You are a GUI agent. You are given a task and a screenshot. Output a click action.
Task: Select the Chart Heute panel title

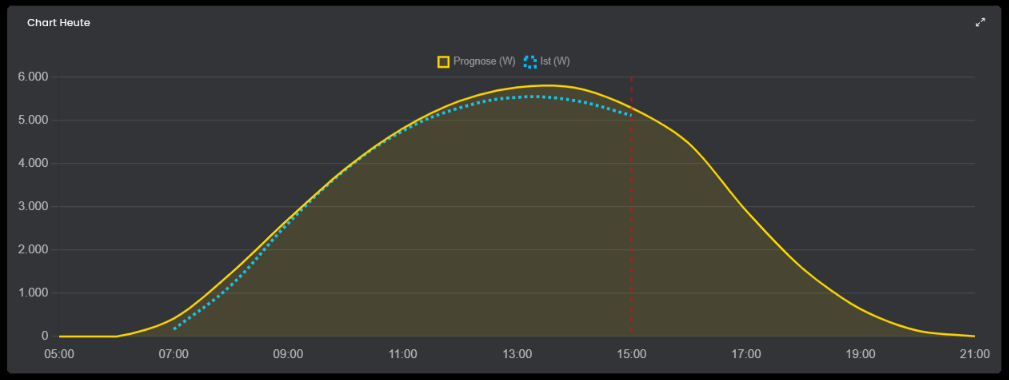coord(59,23)
